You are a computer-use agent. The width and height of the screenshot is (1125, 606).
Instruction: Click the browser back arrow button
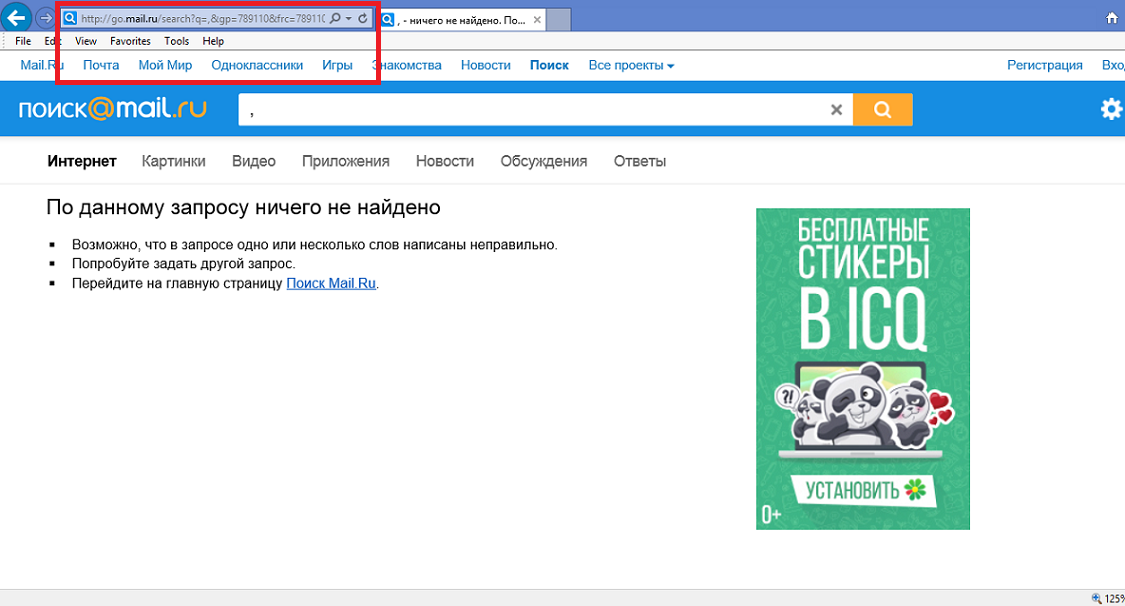(x=16, y=18)
